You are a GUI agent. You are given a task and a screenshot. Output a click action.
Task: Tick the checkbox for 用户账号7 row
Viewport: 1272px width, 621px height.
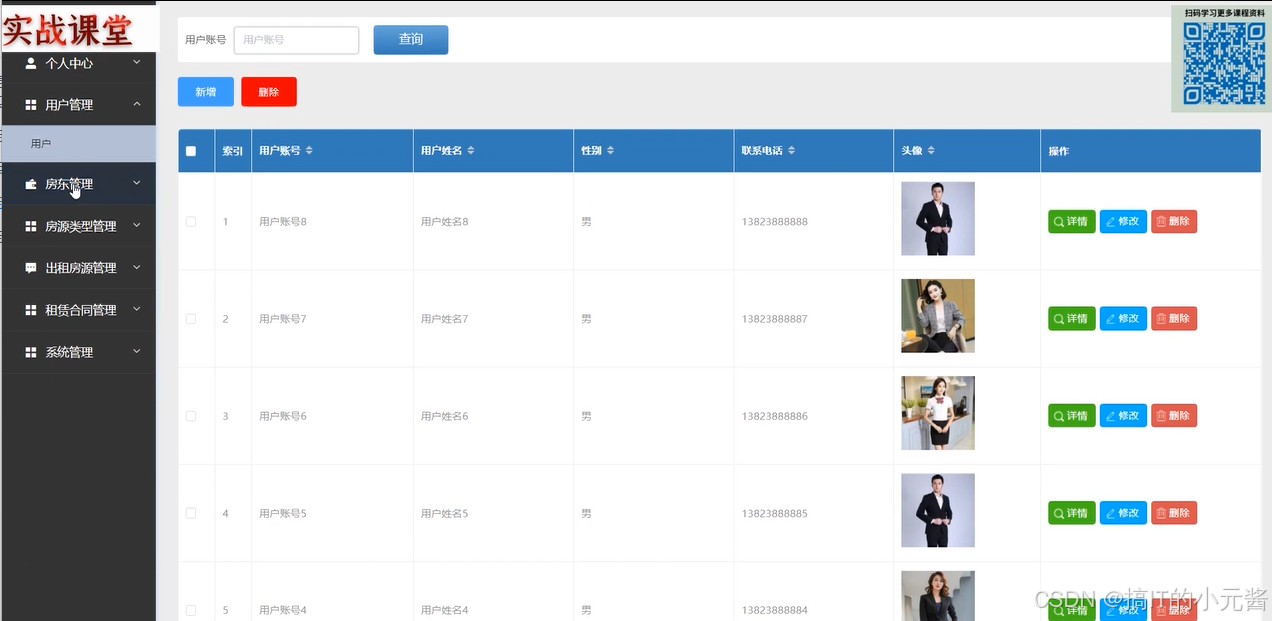coord(191,319)
